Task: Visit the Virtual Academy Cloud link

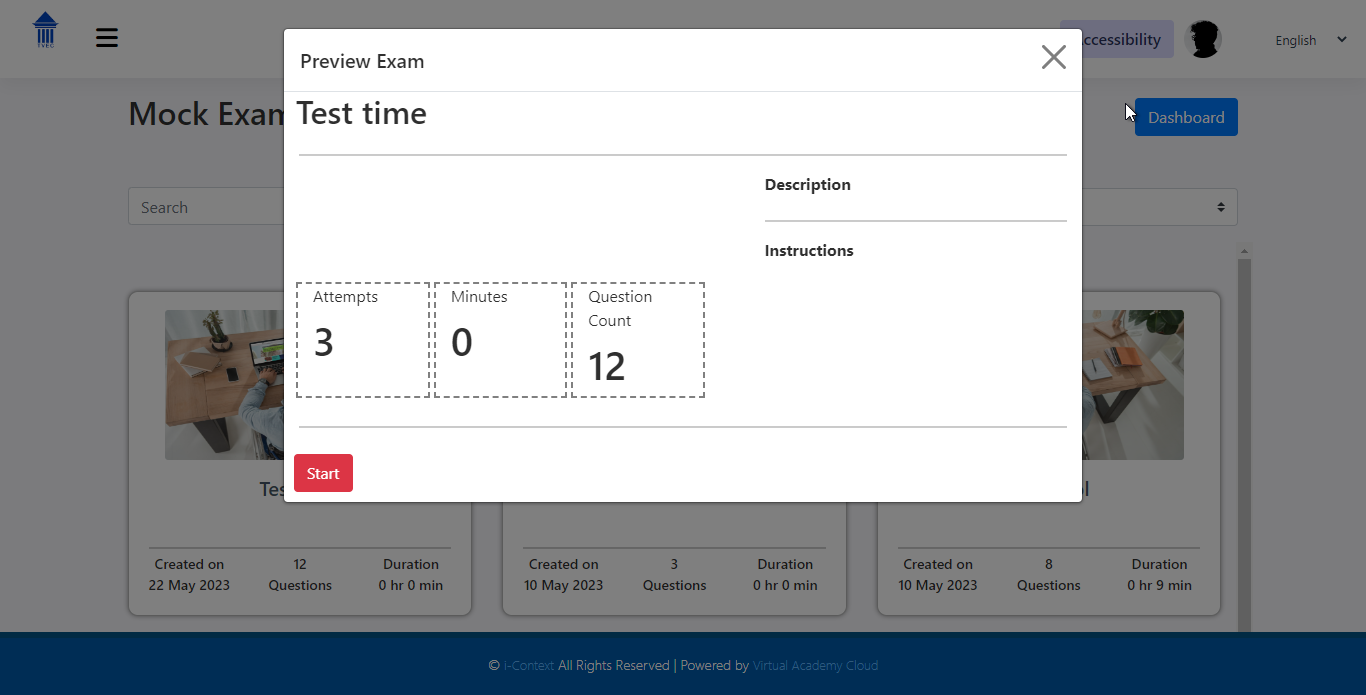Action: (x=815, y=665)
